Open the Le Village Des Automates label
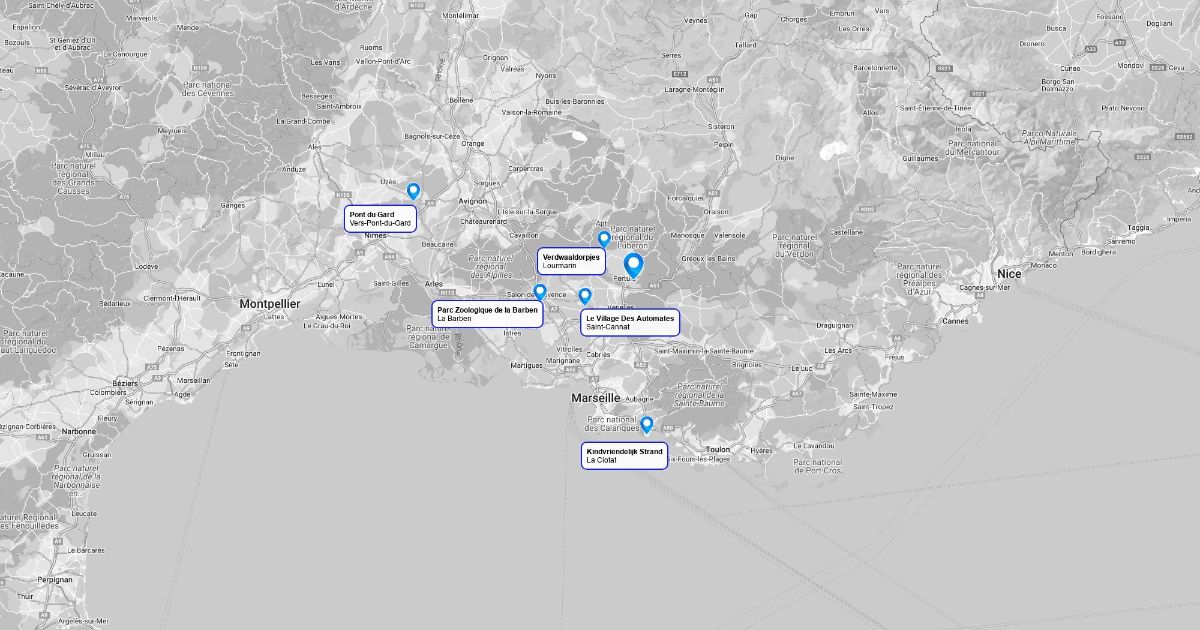 [630, 322]
